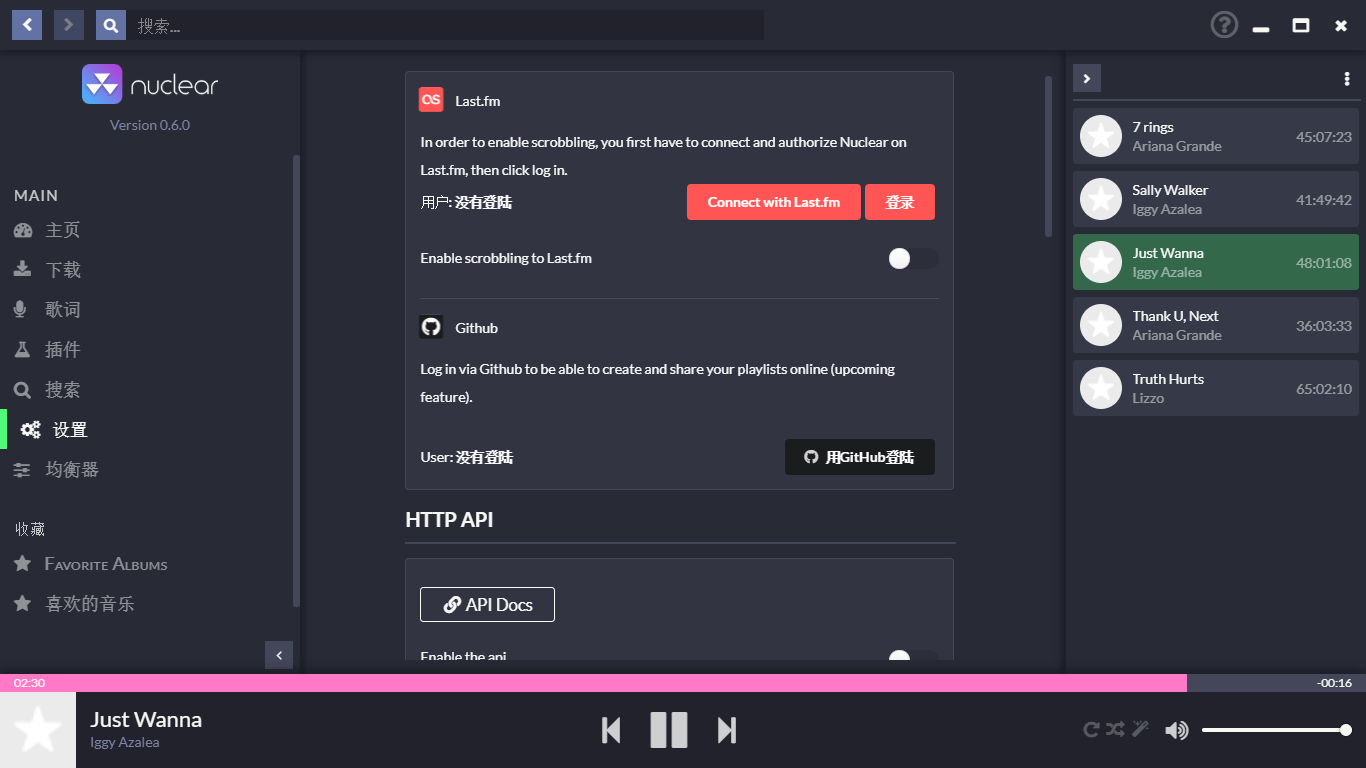Toggle Enable scrobbling to Last.fm switch
The width and height of the screenshot is (1366, 768).
pos(913,259)
